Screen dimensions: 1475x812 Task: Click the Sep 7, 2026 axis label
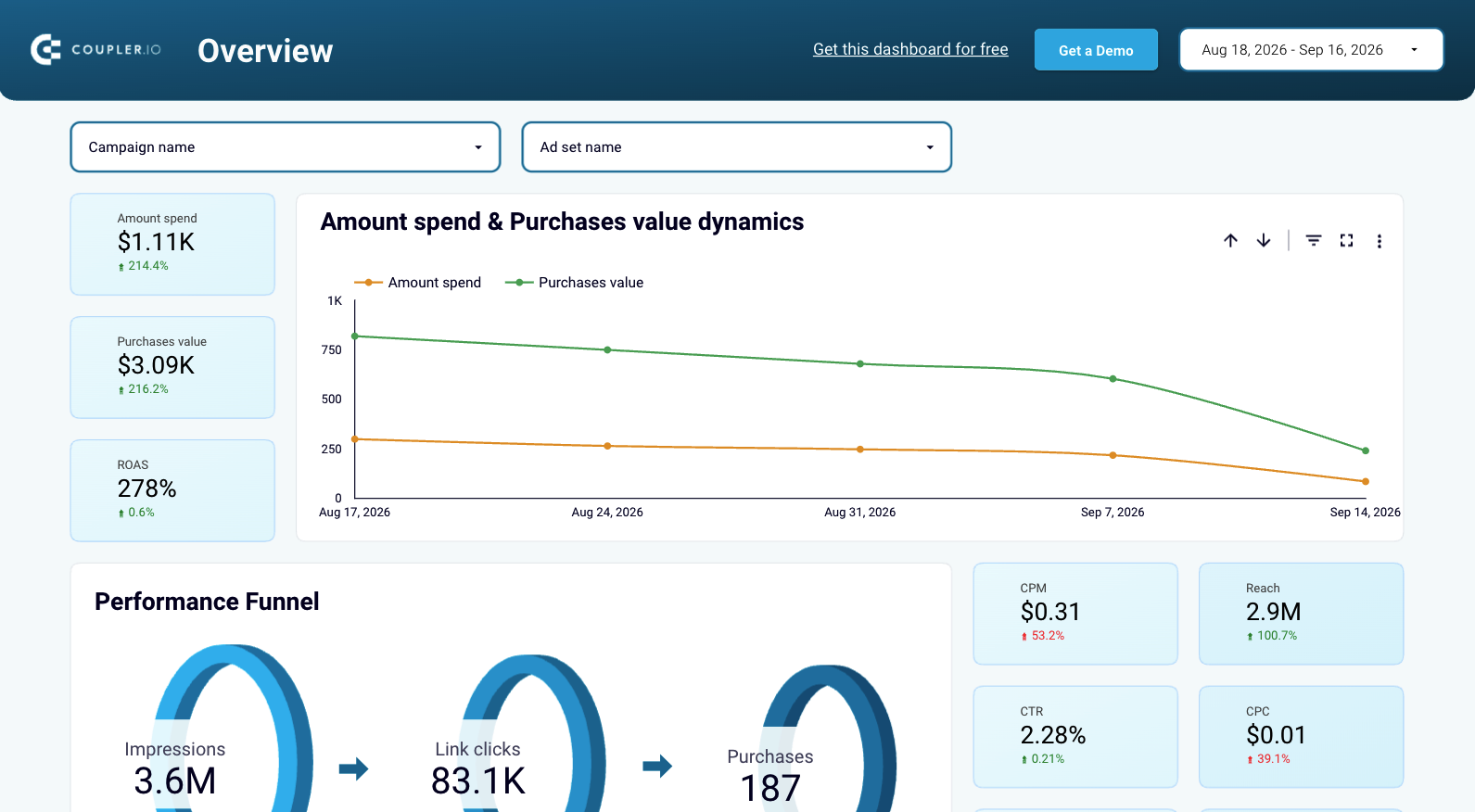(1113, 513)
